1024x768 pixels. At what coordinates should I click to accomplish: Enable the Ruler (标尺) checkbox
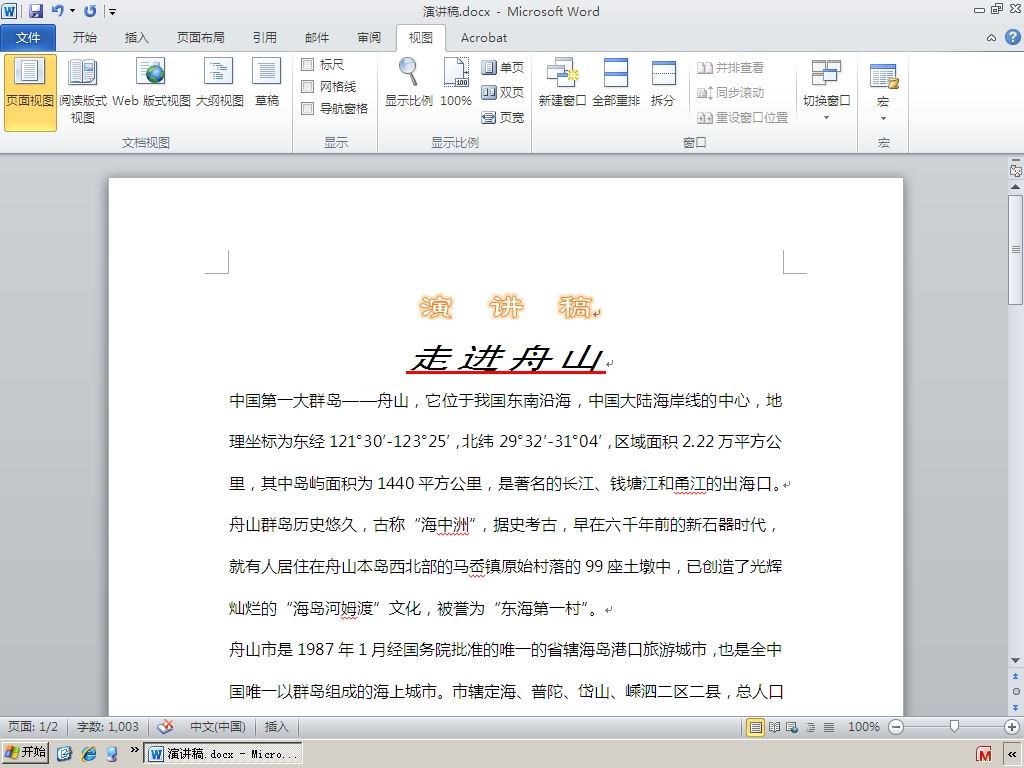[x=308, y=65]
